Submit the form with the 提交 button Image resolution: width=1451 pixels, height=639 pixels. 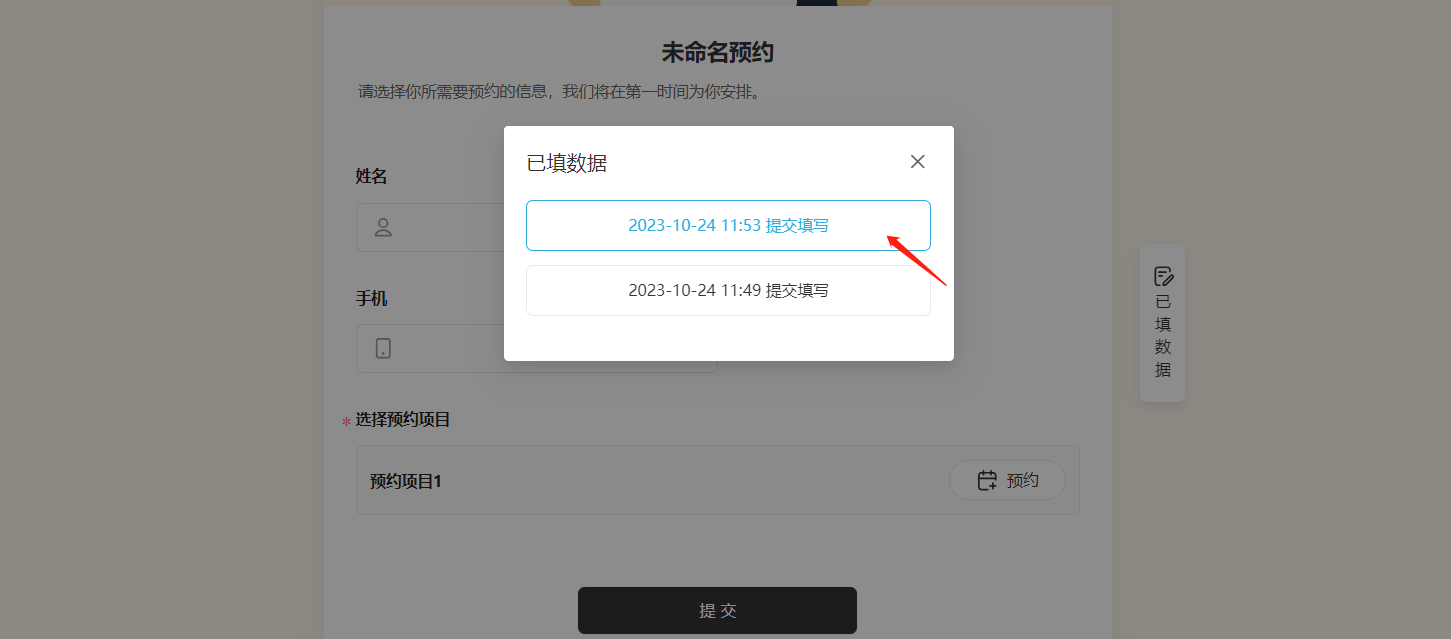(x=717, y=610)
